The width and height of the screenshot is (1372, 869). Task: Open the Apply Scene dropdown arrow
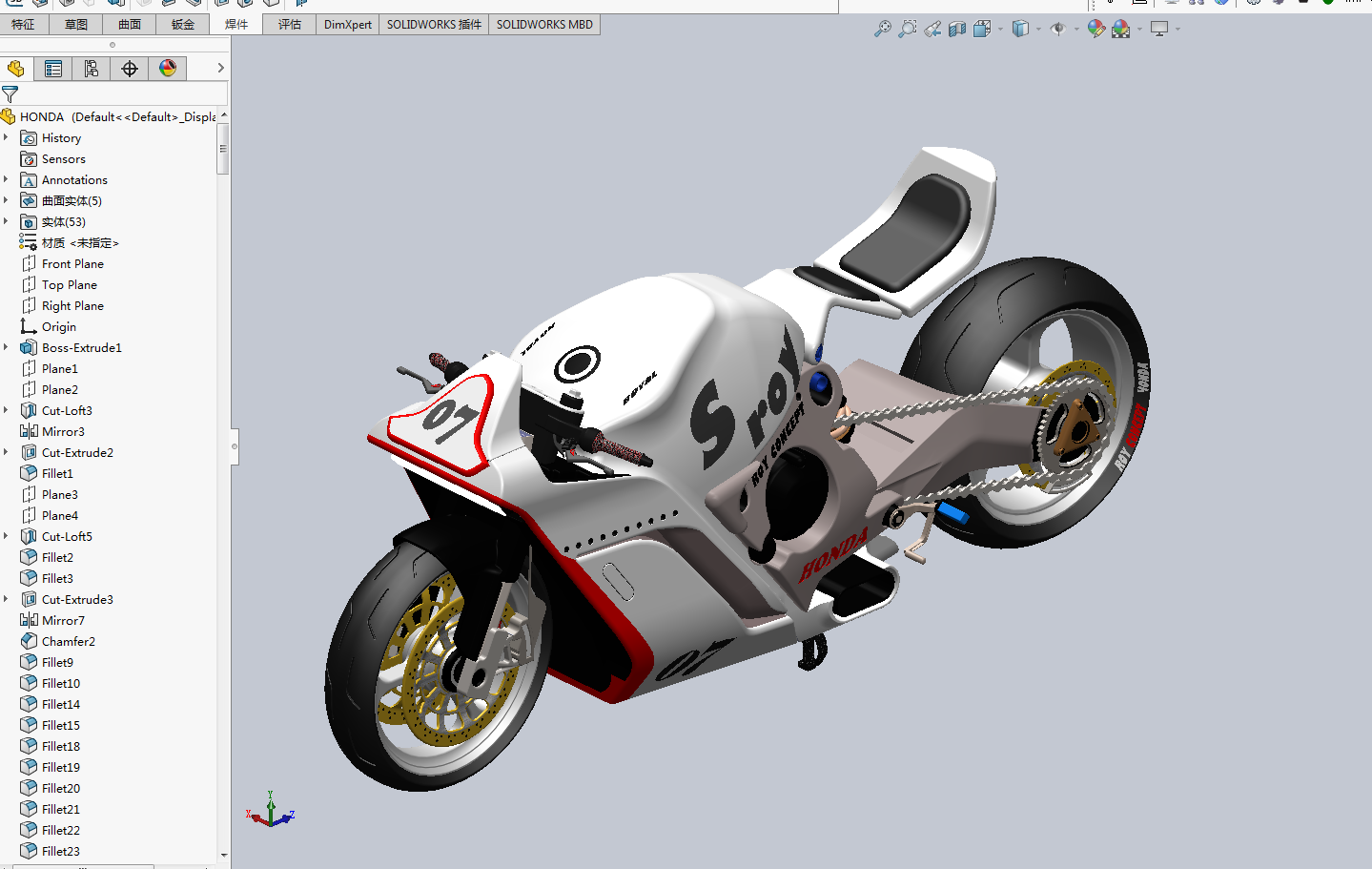1139,29
